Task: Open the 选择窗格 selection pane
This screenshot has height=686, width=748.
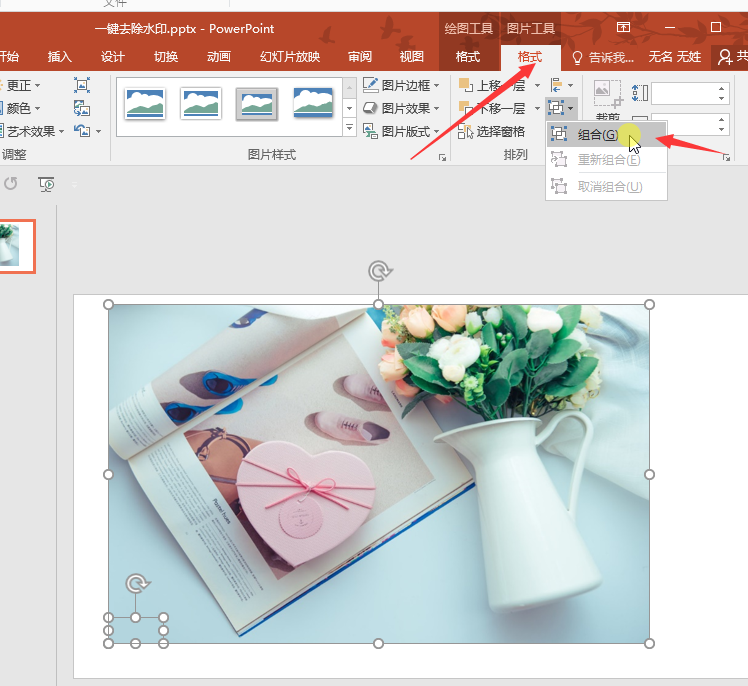Action: [x=491, y=131]
